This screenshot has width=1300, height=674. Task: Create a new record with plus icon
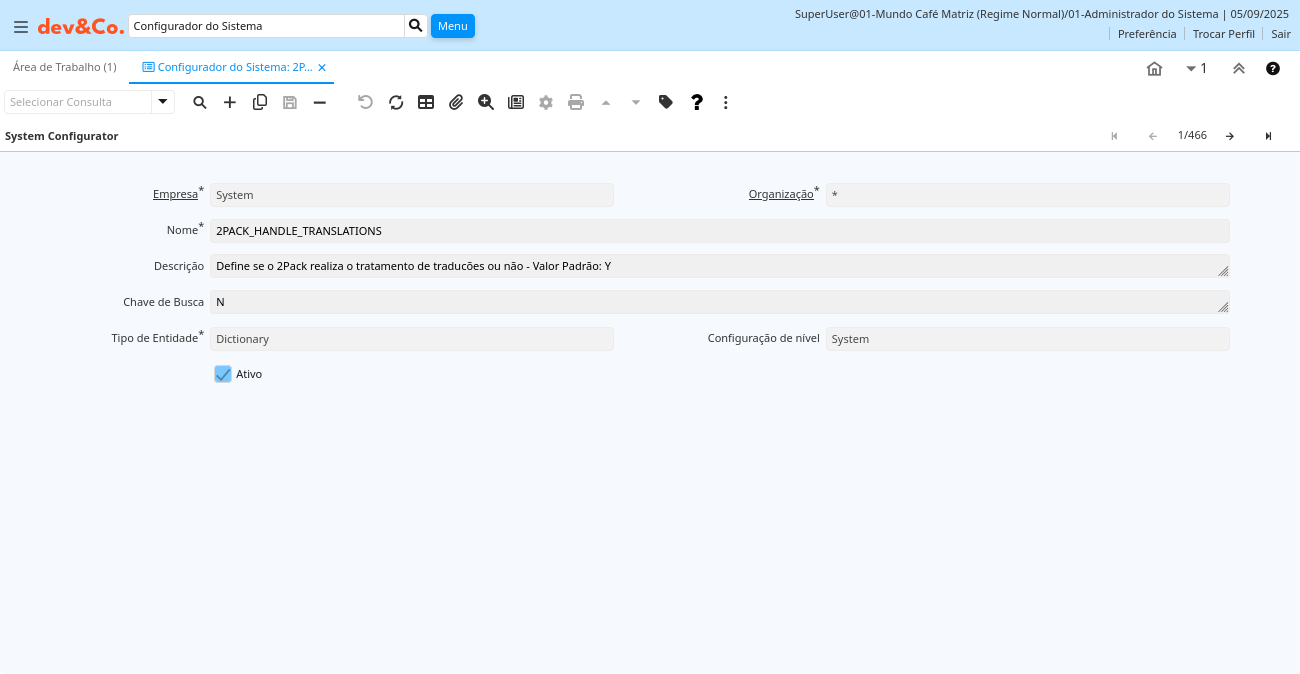[x=230, y=102]
